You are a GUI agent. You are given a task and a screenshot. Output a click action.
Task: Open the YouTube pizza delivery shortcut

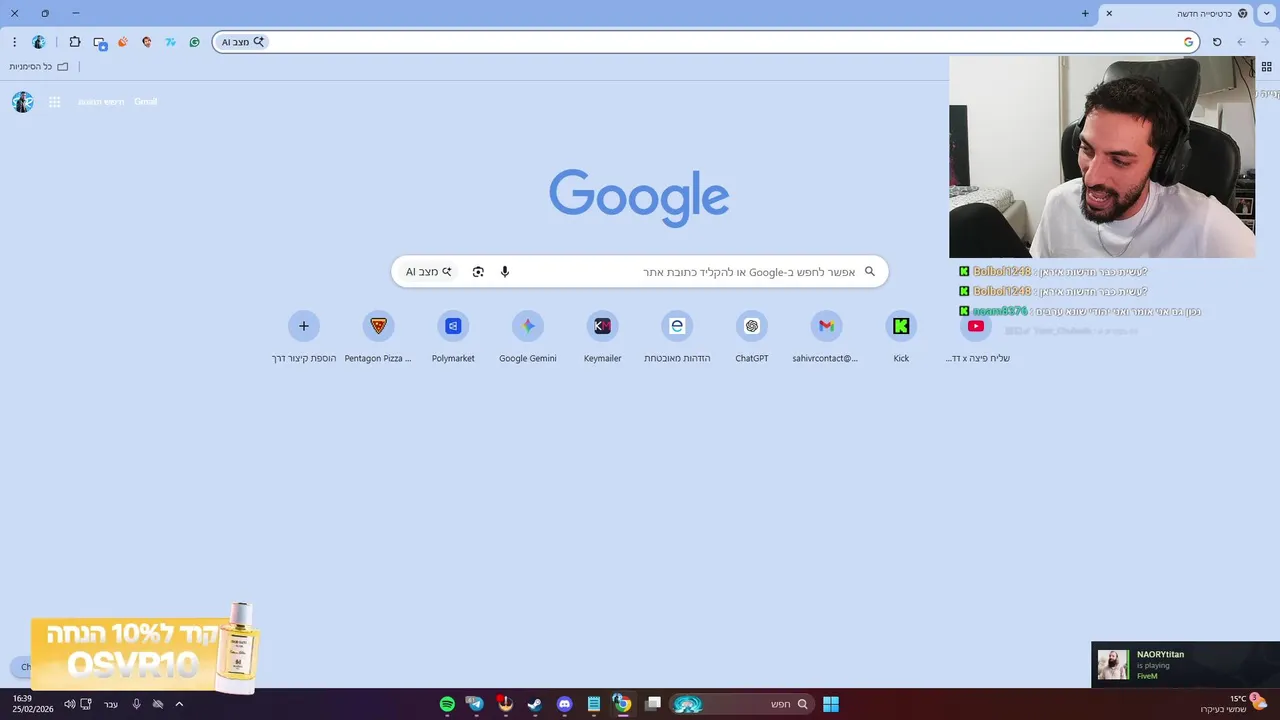click(976, 337)
